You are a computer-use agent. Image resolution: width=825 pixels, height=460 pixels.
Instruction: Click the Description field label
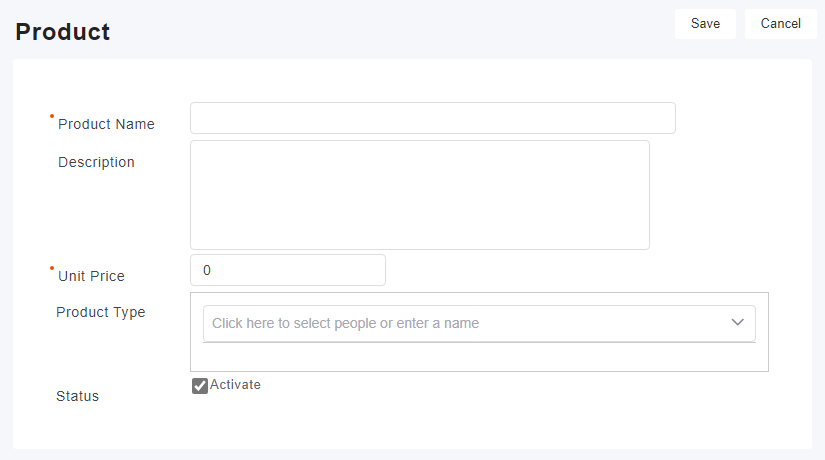click(96, 162)
